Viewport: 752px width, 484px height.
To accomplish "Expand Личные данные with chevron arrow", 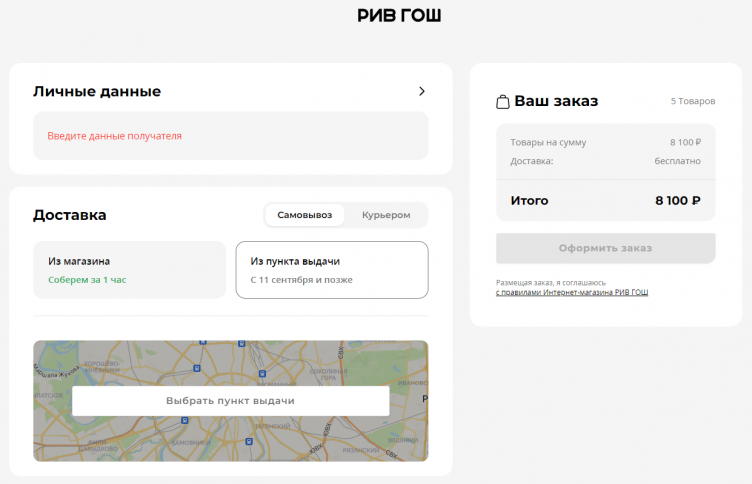I will [x=422, y=91].
